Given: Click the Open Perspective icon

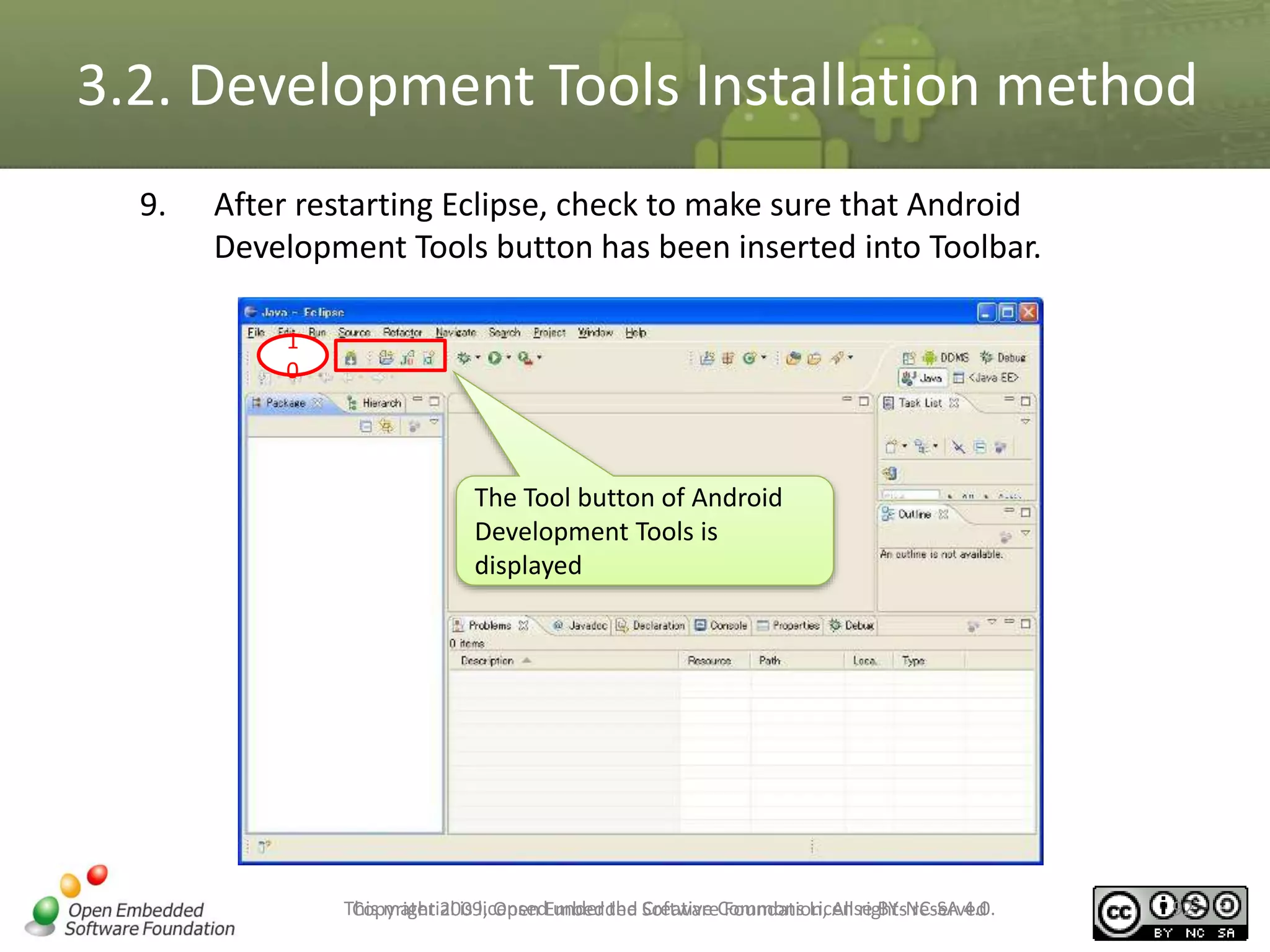Looking at the screenshot, I should click(908, 358).
